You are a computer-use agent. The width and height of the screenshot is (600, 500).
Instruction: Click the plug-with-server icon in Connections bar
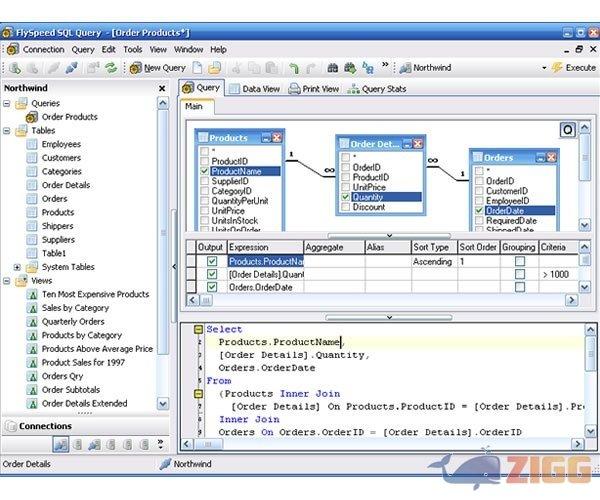point(94,445)
